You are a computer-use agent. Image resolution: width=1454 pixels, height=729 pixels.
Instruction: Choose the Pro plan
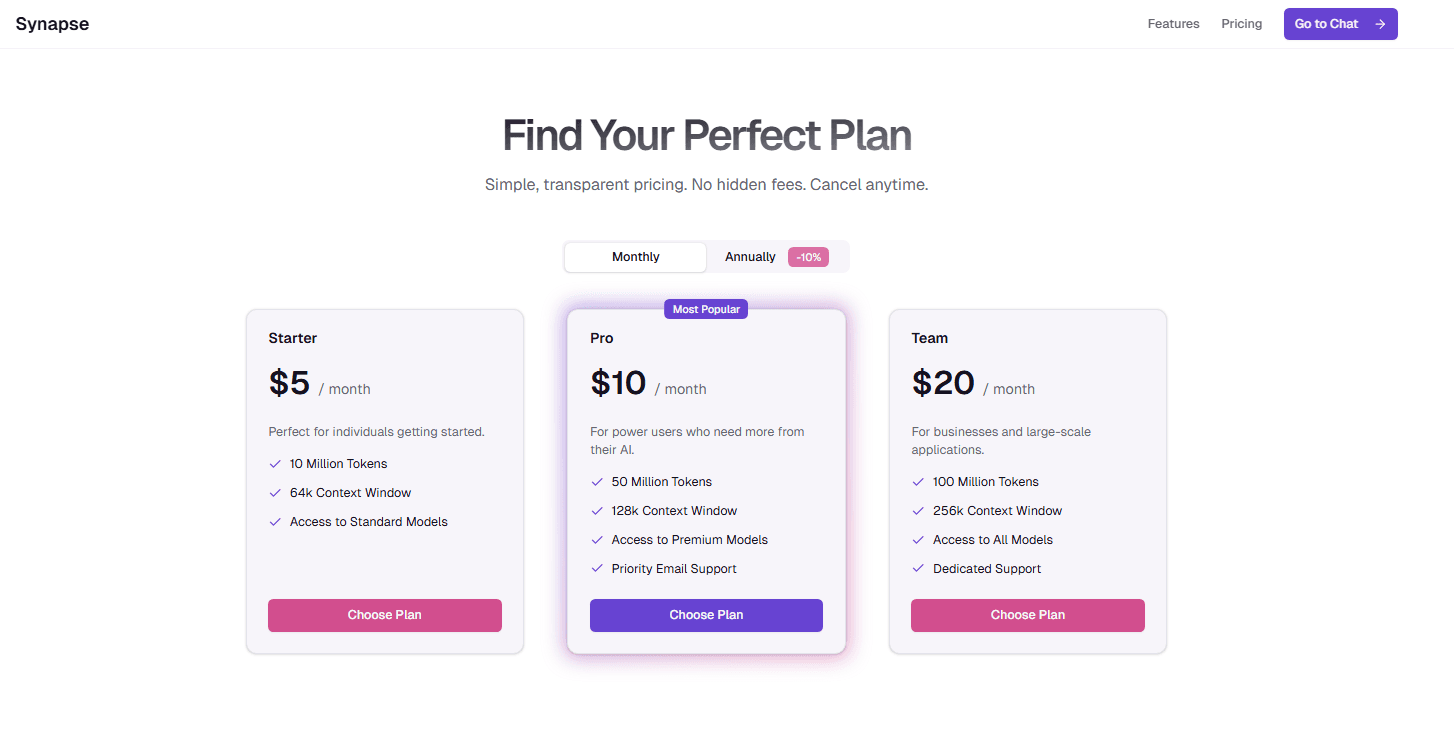[706, 615]
